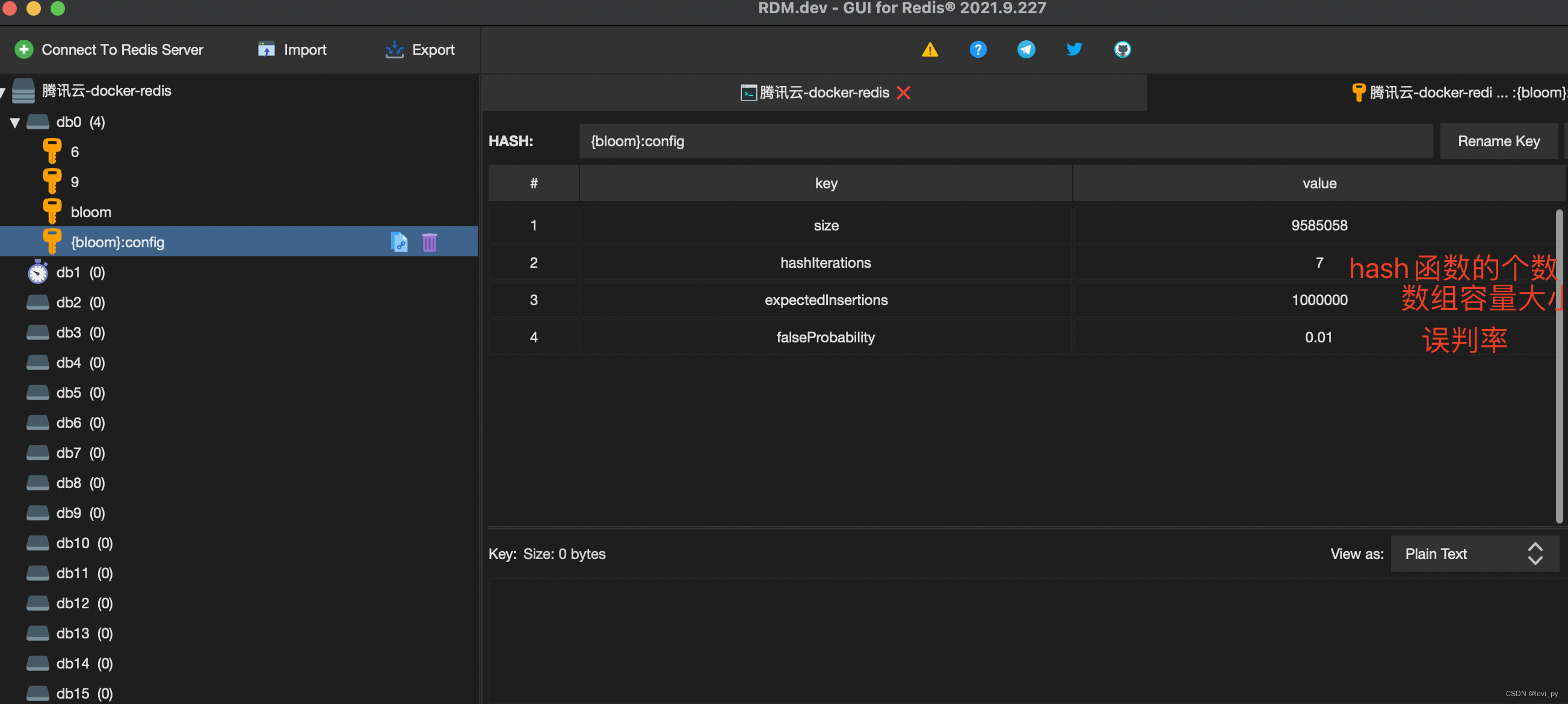Click the Rename Key button
Image resolution: width=1568 pixels, height=704 pixels.
click(x=1498, y=141)
